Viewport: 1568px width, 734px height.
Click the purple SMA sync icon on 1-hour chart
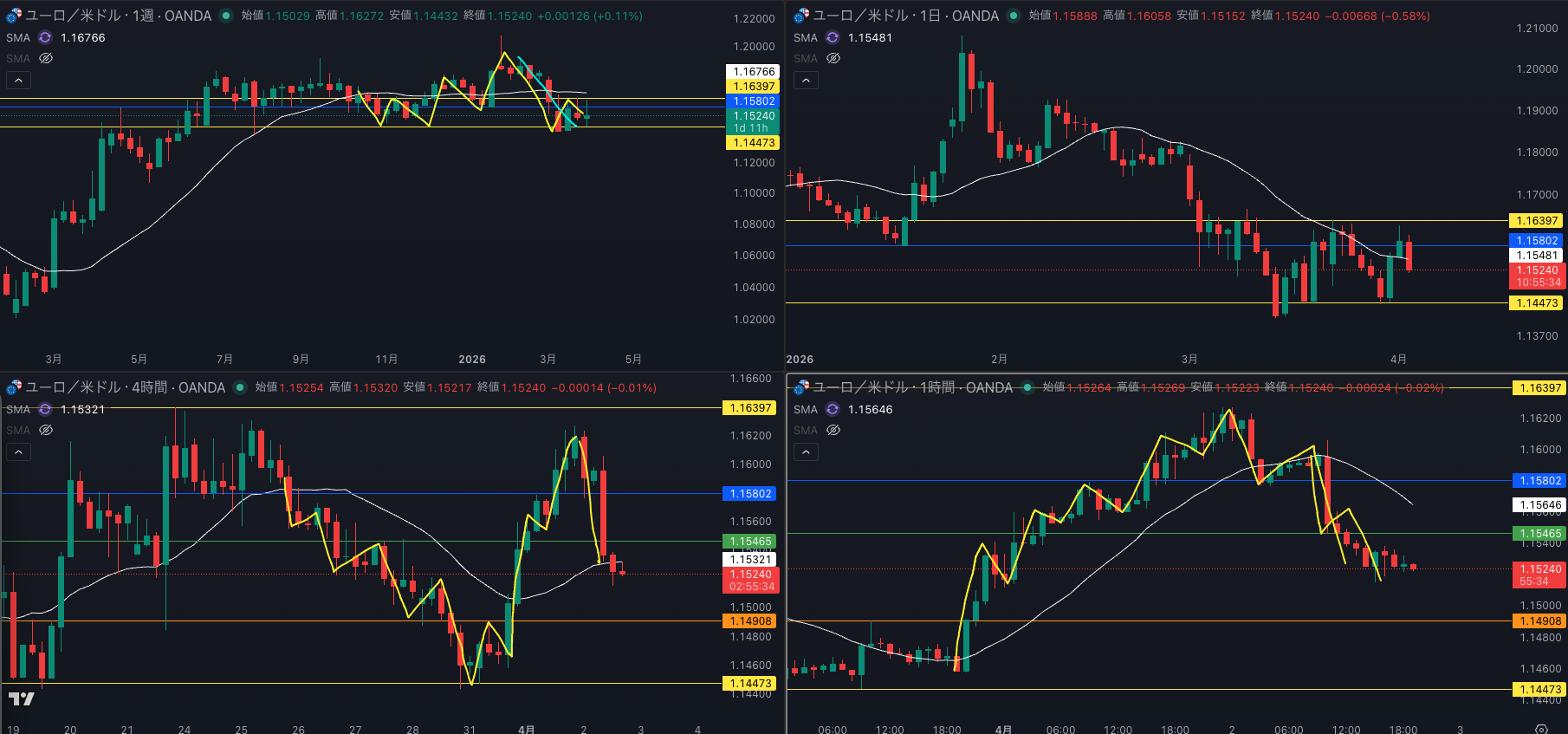click(833, 409)
